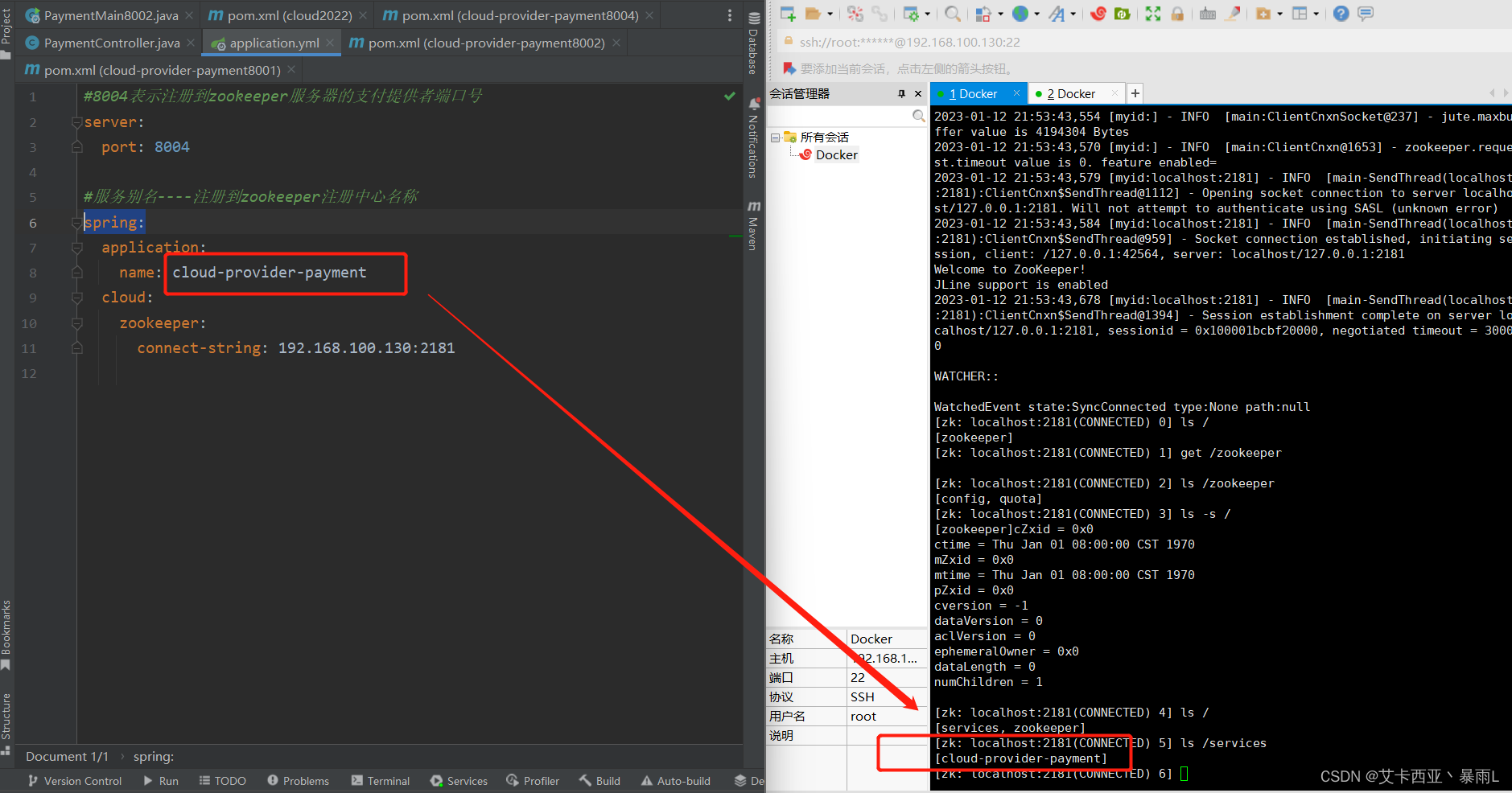Open the keyboard key mapping icon
Screen dimensions: 1512x793
click(x=1208, y=14)
